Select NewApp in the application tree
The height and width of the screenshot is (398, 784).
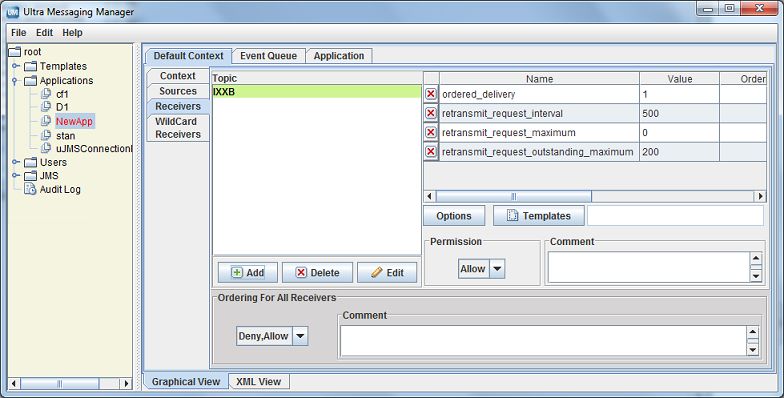74,121
